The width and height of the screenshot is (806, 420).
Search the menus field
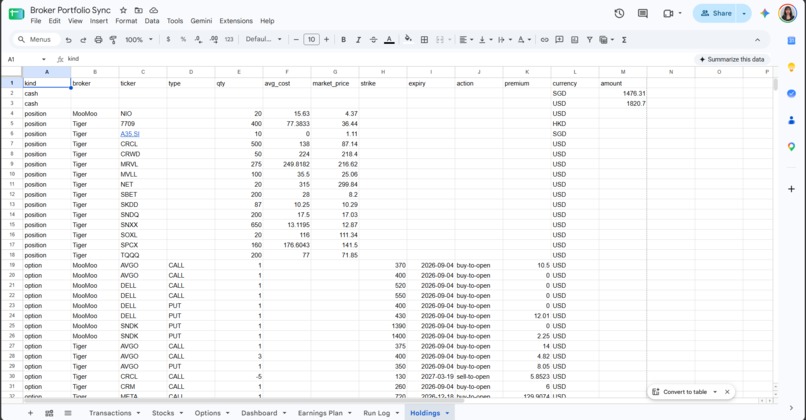36,40
